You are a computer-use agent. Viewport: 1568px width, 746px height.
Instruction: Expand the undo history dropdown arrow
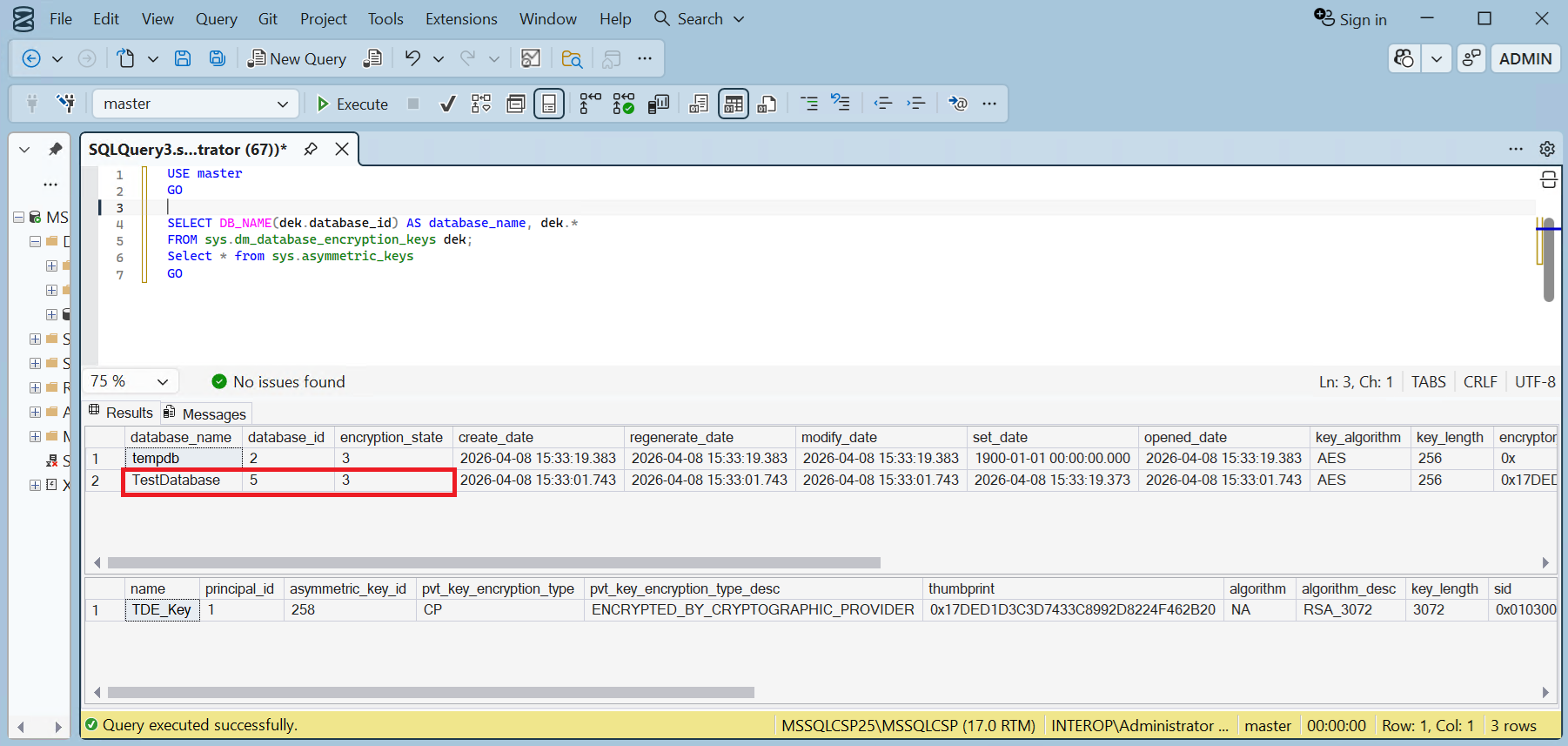439,59
